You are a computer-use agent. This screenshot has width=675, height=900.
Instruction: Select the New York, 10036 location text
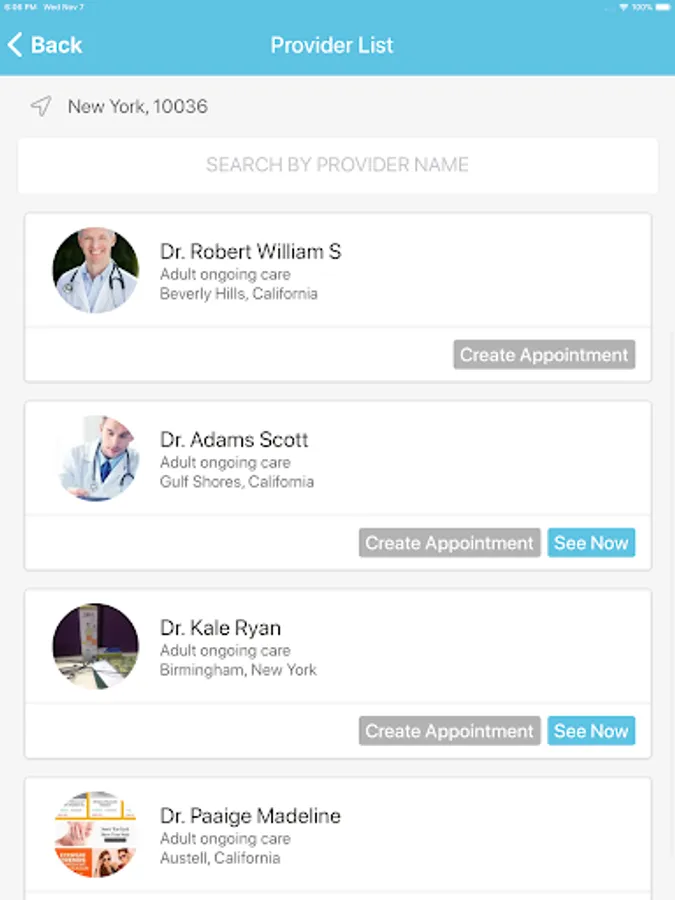[x=138, y=106]
